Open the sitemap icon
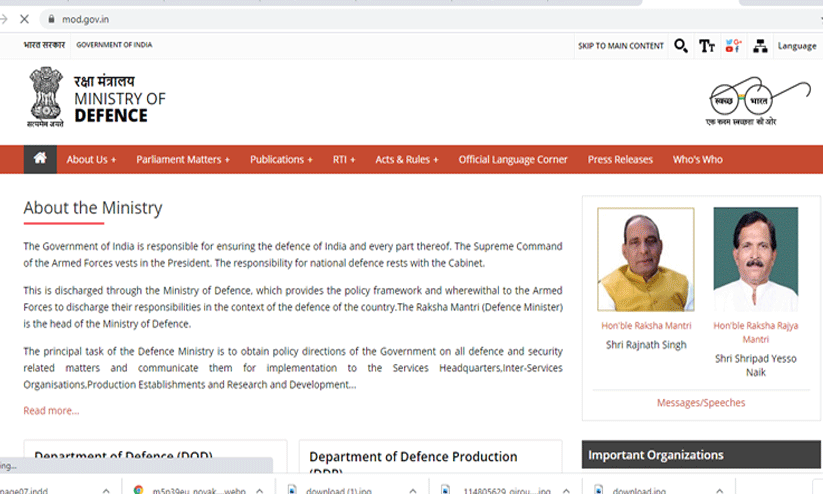 [x=760, y=46]
